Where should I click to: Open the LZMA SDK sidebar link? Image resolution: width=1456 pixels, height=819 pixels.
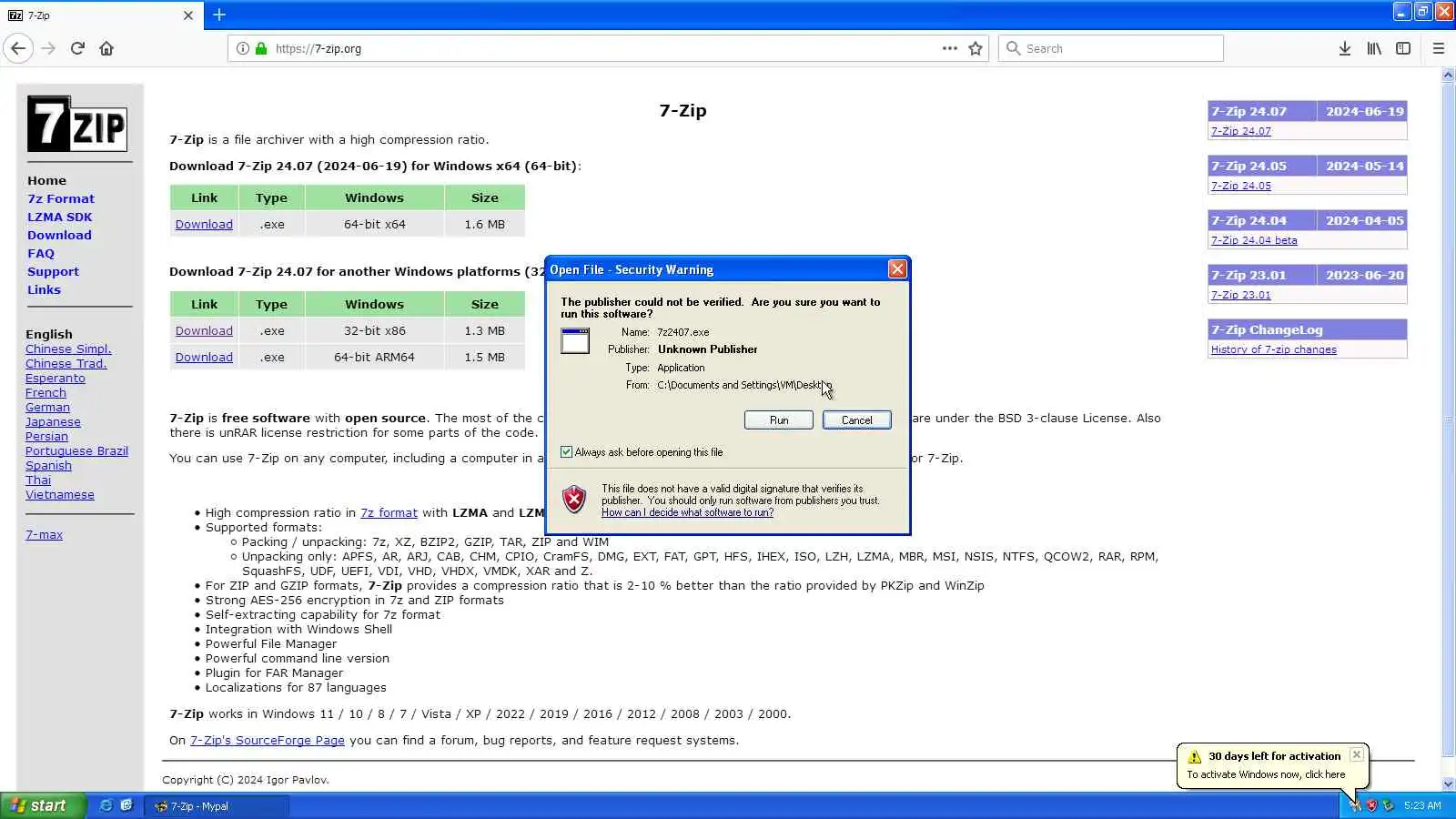click(x=60, y=217)
